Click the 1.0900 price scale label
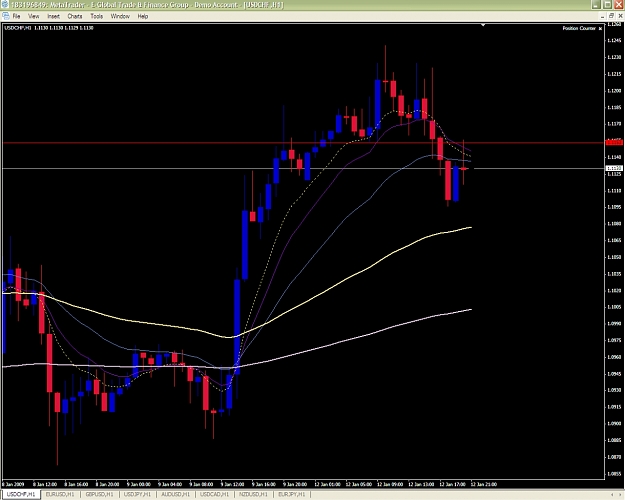Screen dimensions: 625x500 tap(614, 423)
